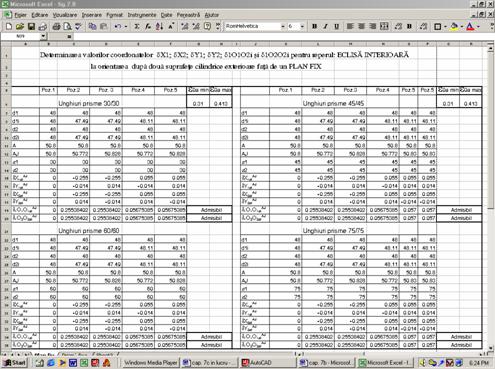Click the AutoSum sigma icon

click(x=137, y=26)
